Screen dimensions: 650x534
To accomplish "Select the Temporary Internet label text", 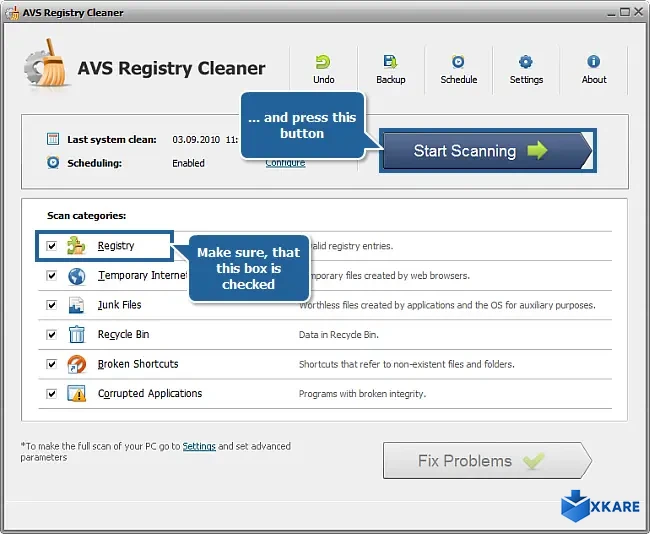I will pyautogui.click(x=142, y=276).
